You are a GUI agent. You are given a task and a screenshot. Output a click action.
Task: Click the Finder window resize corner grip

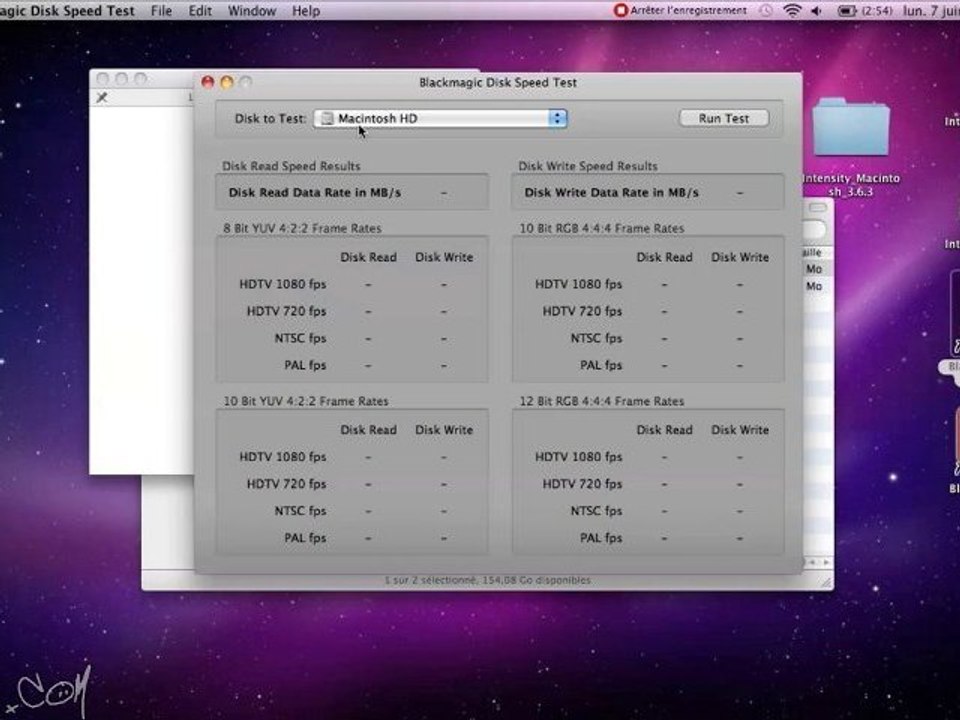(826, 583)
